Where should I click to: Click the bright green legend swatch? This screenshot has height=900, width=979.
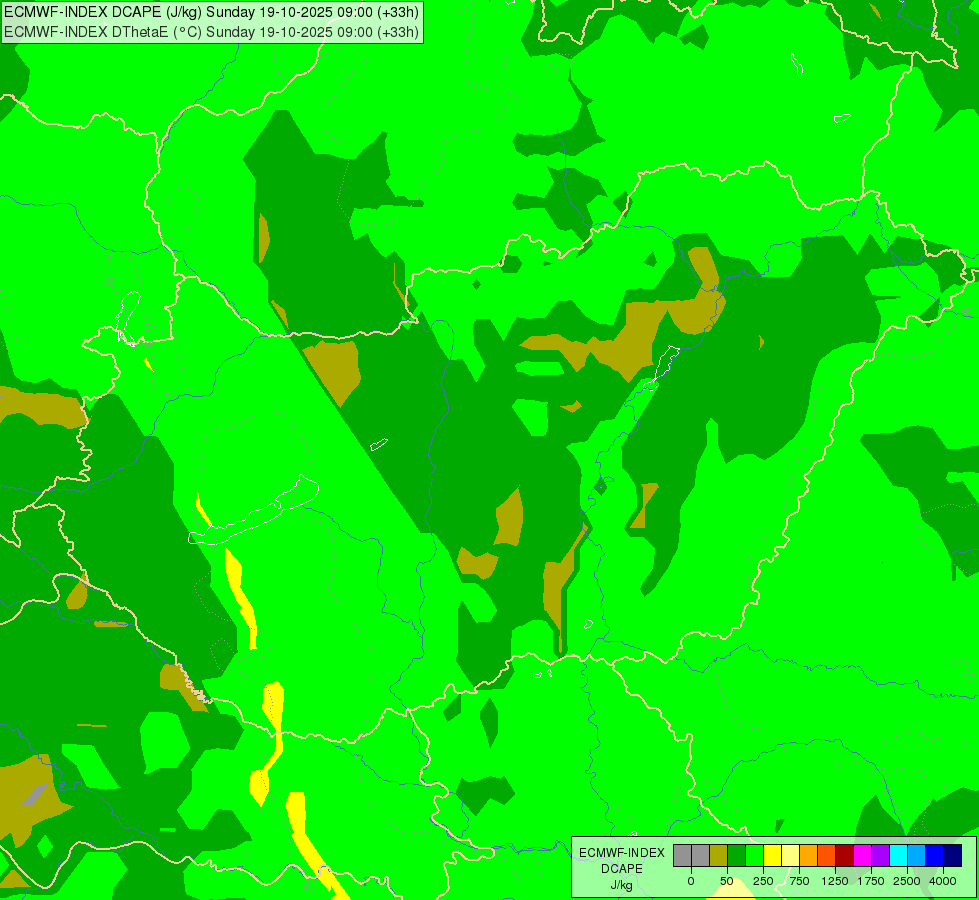(755, 855)
